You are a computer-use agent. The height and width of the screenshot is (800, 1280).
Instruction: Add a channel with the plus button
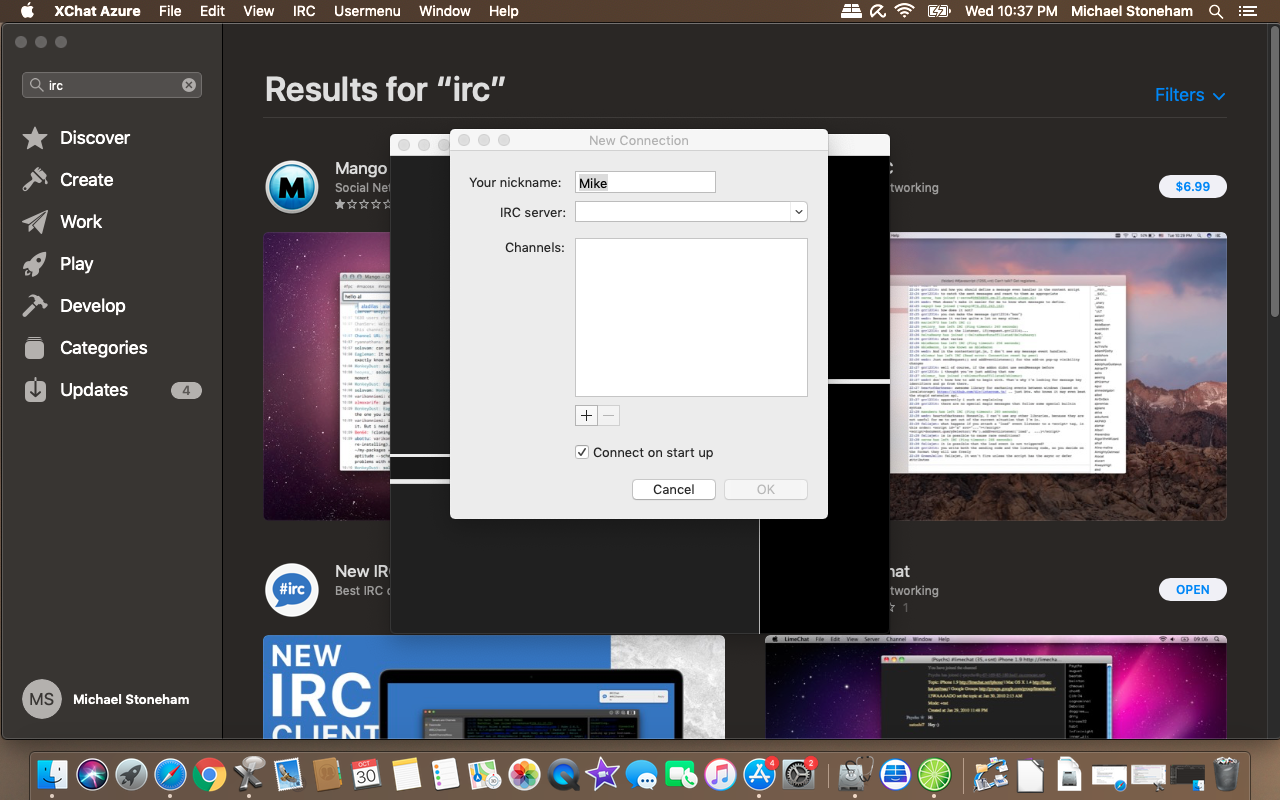pos(587,415)
